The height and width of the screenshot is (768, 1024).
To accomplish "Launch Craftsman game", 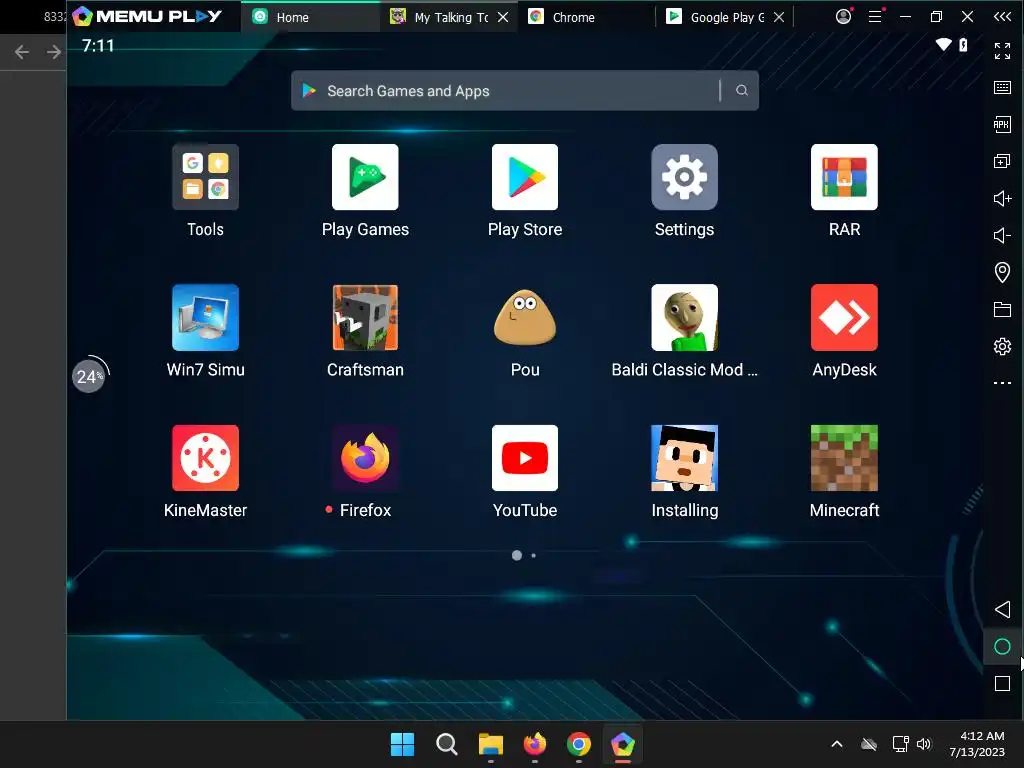I will click(365, 317).
